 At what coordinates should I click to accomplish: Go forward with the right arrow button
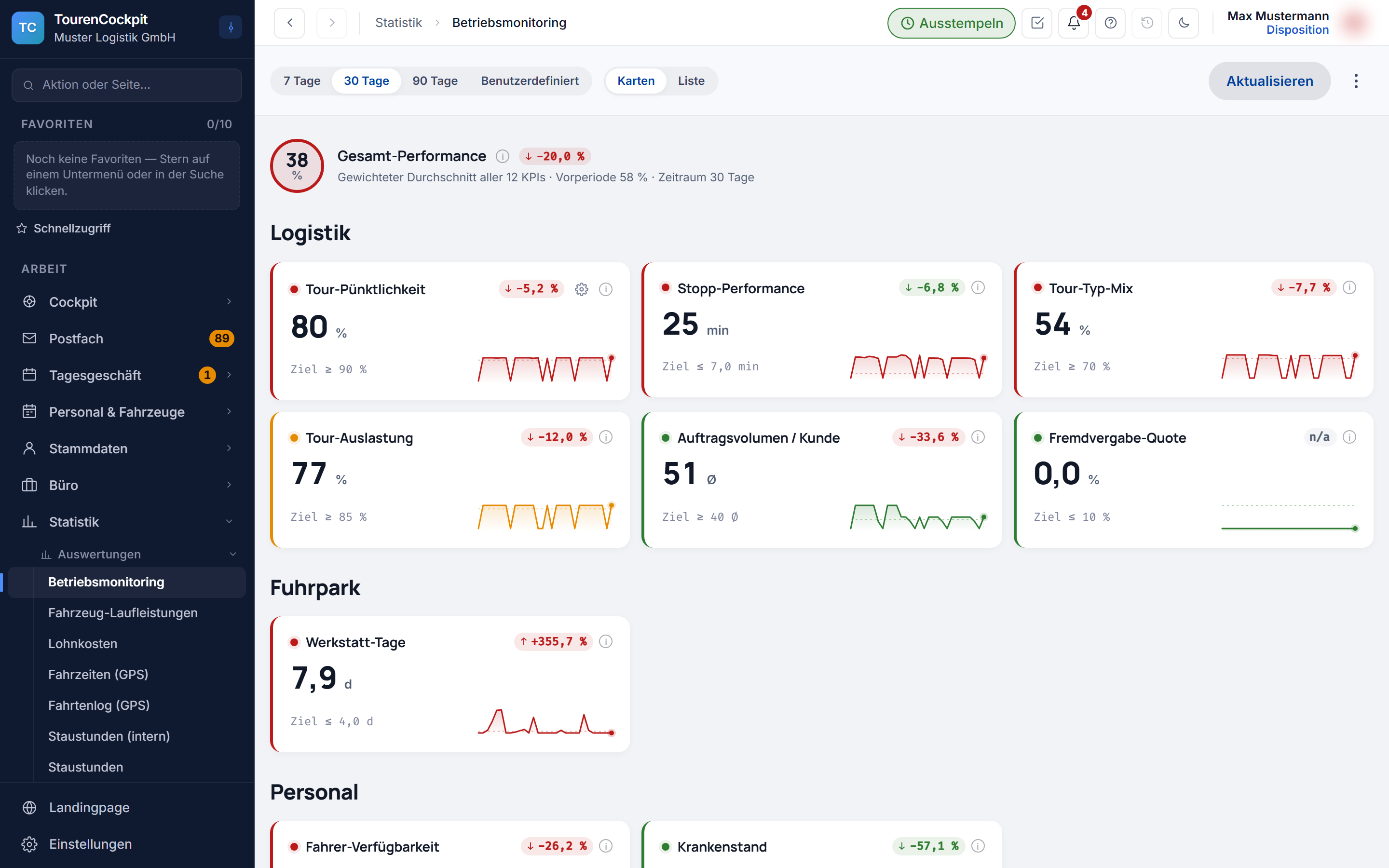tap(332, 23)
